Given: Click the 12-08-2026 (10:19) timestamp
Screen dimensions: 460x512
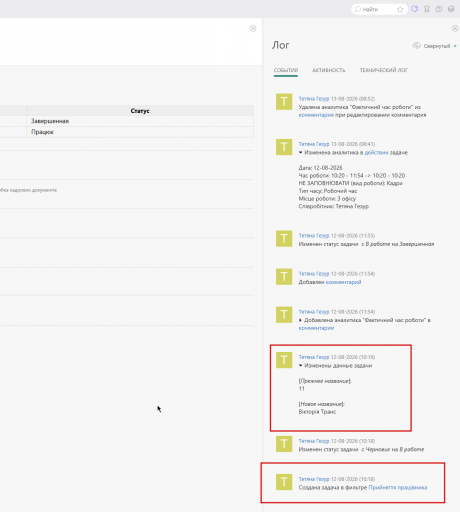Looking at the screenshot, I should click(353, 357).
